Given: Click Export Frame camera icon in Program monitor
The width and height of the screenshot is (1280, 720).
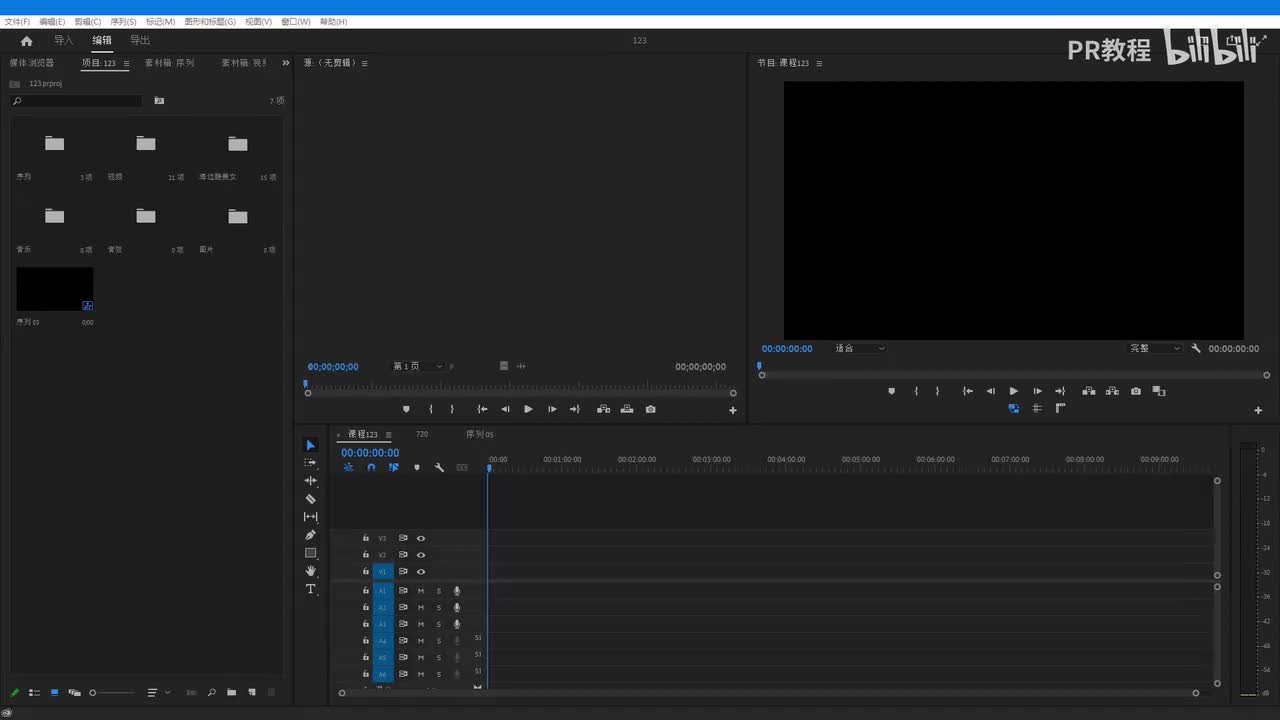Looking at the screenshot, I should tap(1135, 391).
